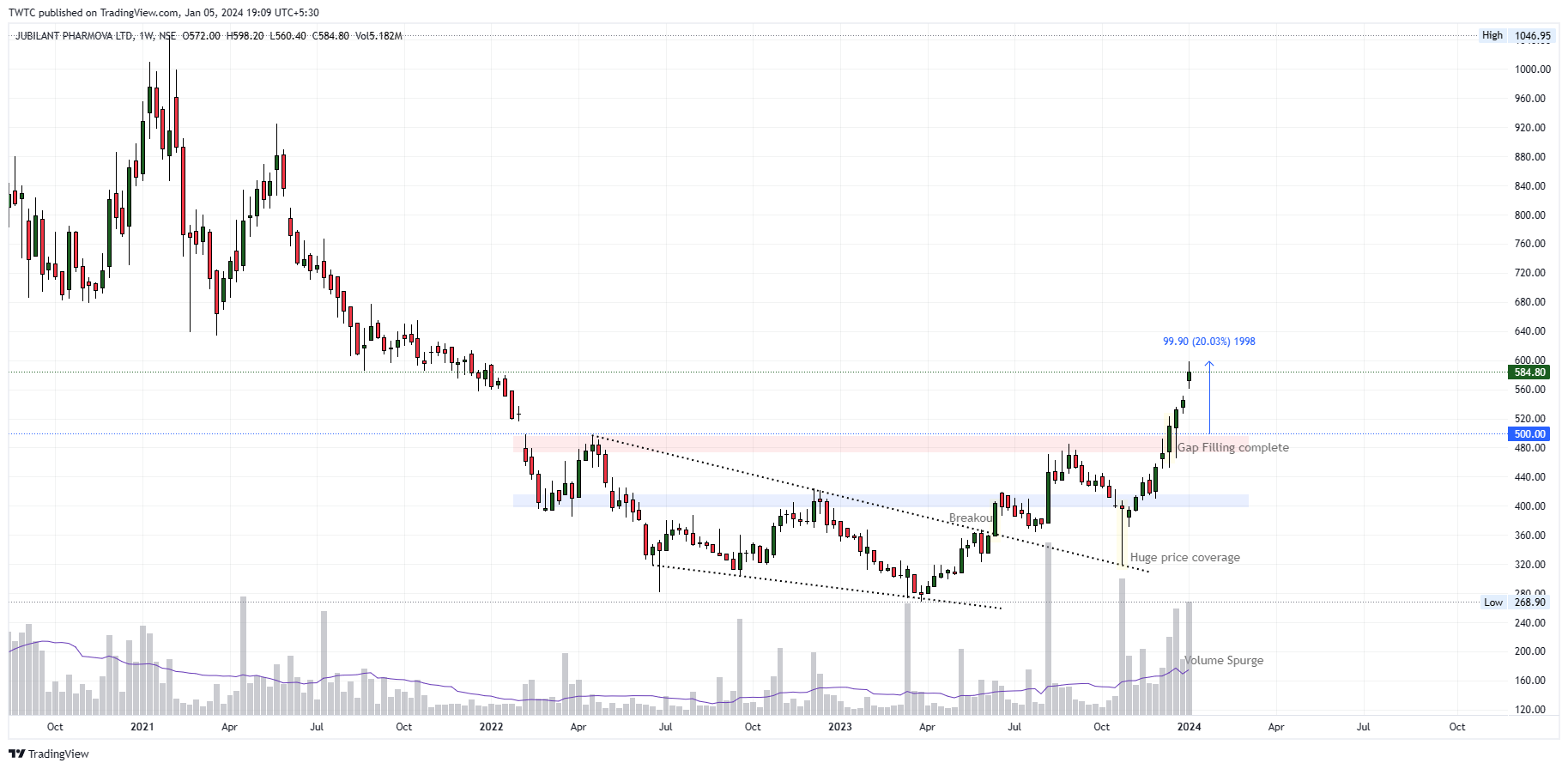The height and width of the screenshot is (769, 1568).
Task: Click the 800.00 price axis label
Action: coord(1529,215)
